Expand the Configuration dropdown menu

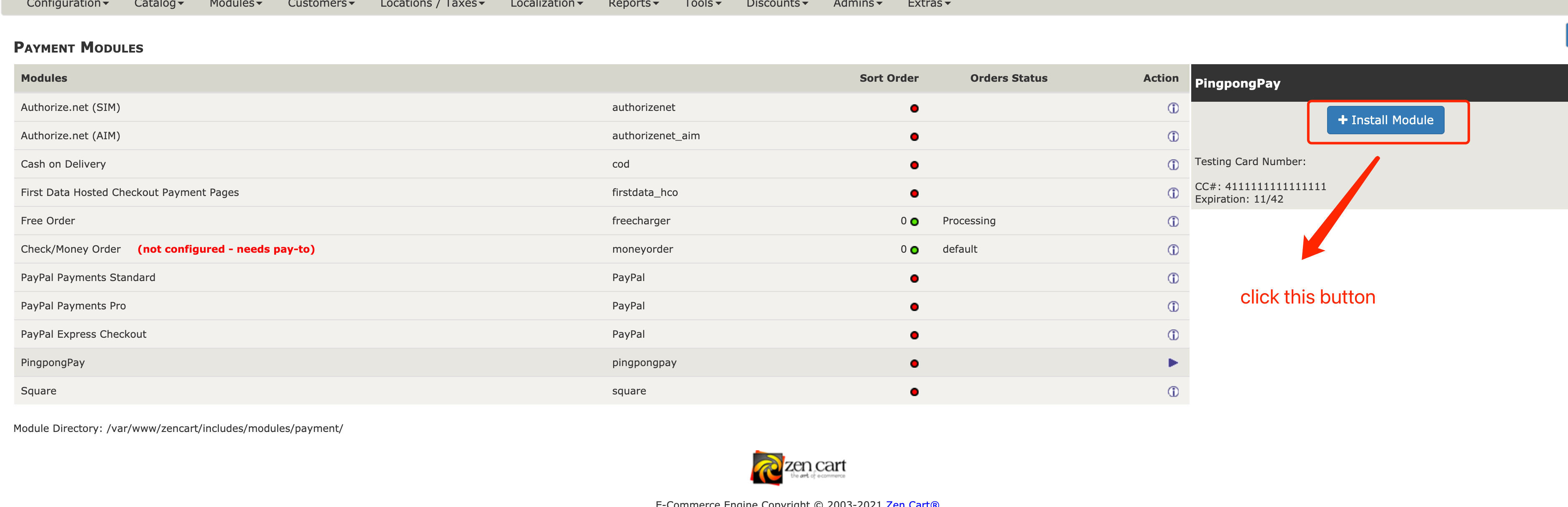tap(67, 4)
